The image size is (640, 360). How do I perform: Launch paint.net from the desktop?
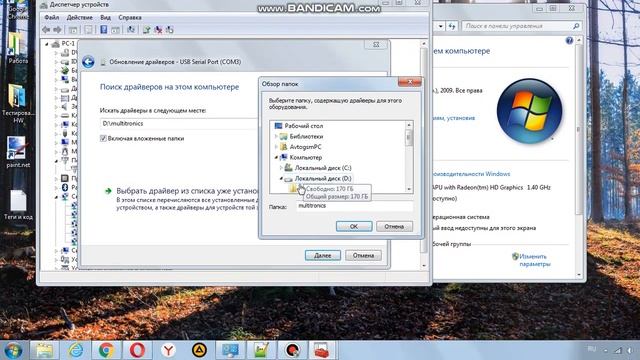[18, 152]
